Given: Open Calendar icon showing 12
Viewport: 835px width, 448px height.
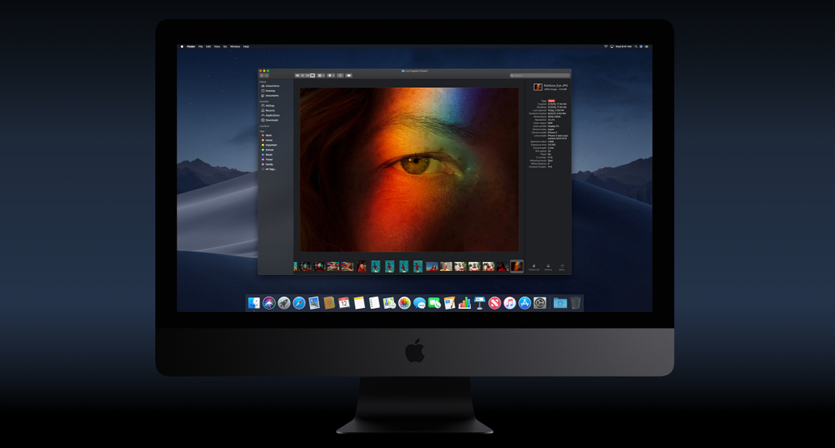Looking at the screenshot, I should tap(344, 303).
